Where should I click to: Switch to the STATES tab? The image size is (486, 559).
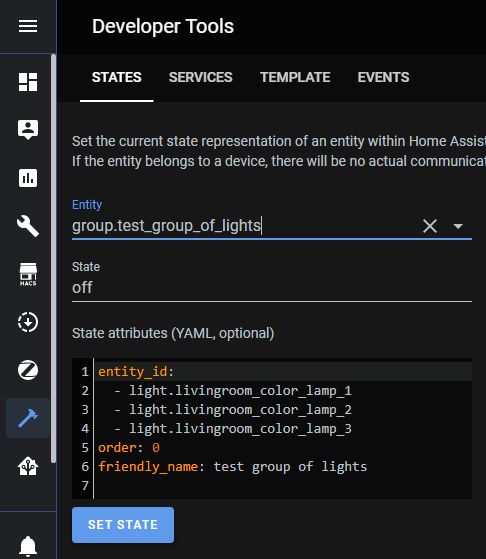coord(117,77)
